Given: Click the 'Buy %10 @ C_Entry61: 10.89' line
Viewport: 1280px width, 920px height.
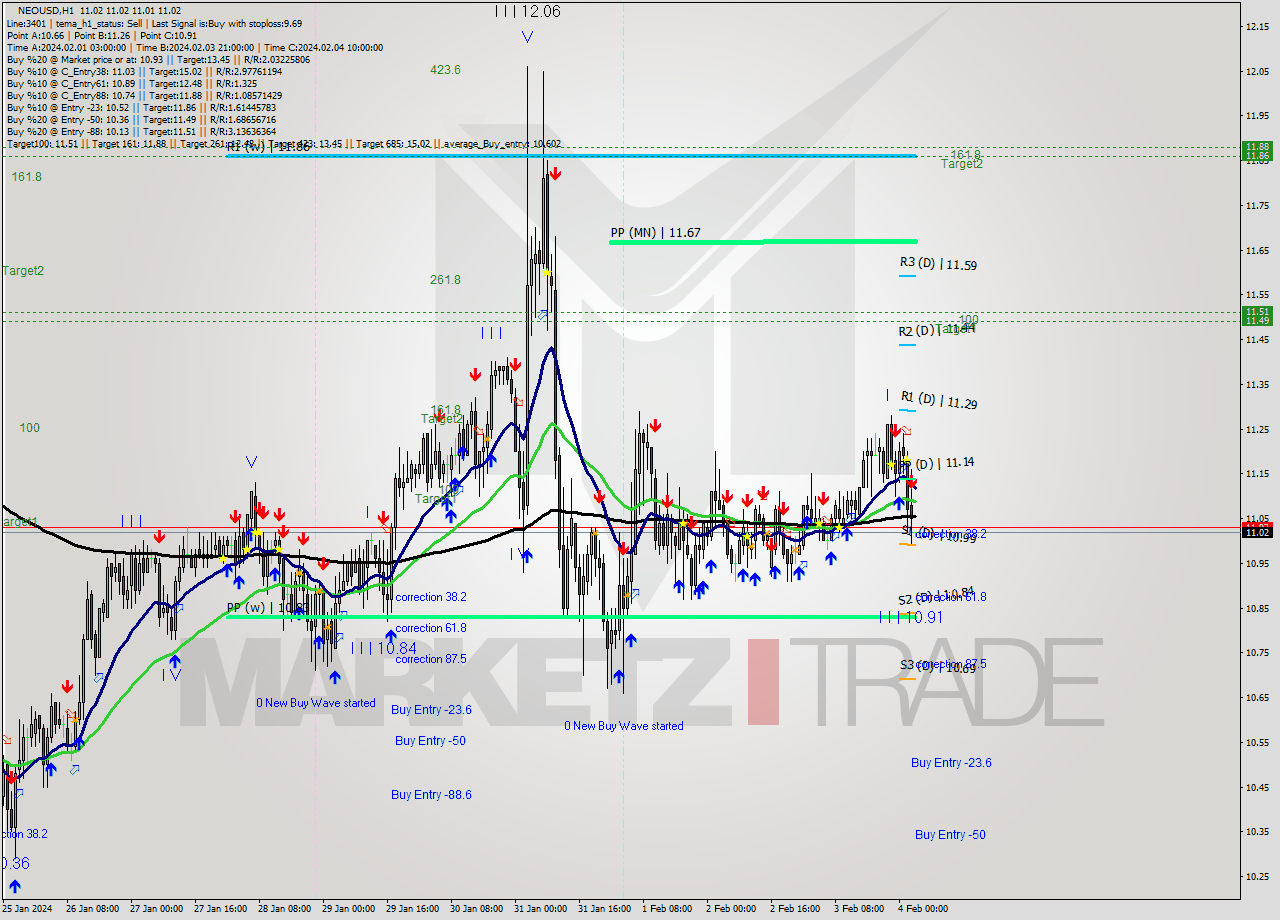Looking at the screenshot, I should pyautogui.click(x=131, y=83).
